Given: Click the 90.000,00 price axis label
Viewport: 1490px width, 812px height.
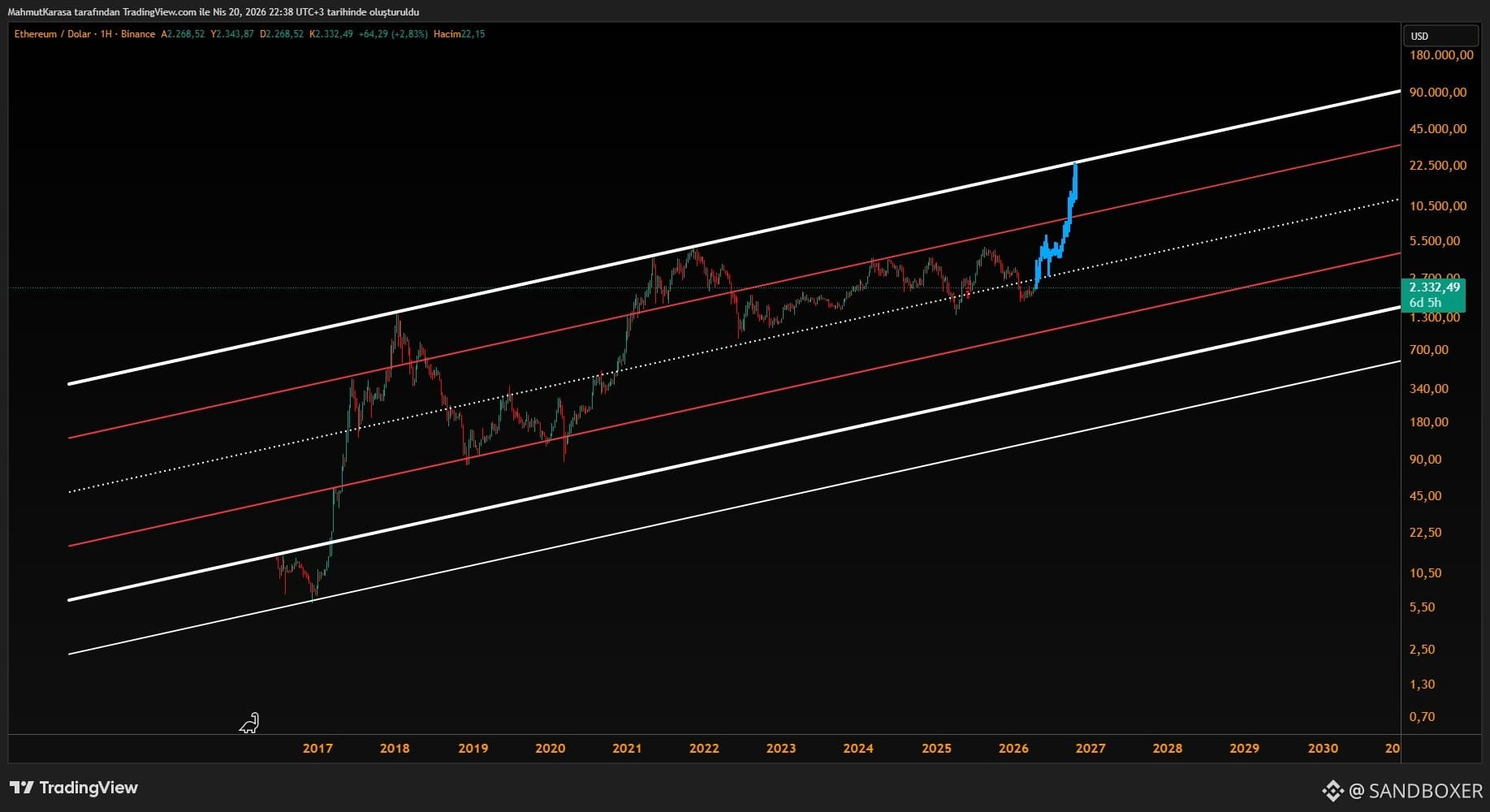Looking at the screenshot, I should tap(1438, 92).
